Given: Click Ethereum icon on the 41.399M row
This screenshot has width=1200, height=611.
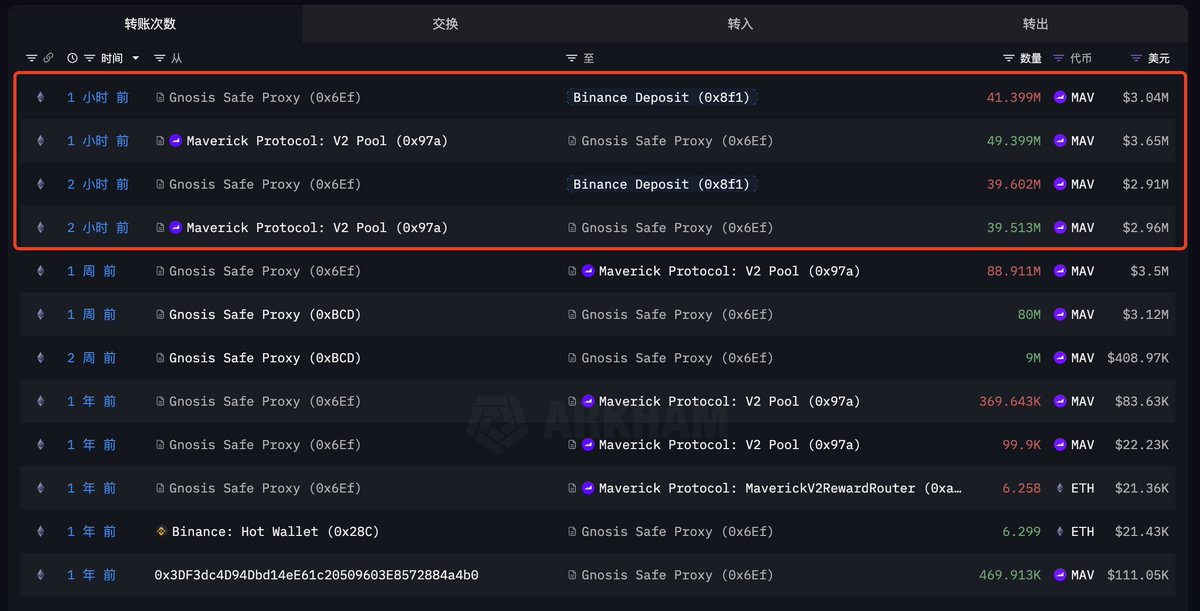Looking at the screenshot, I should coord(41,97).
